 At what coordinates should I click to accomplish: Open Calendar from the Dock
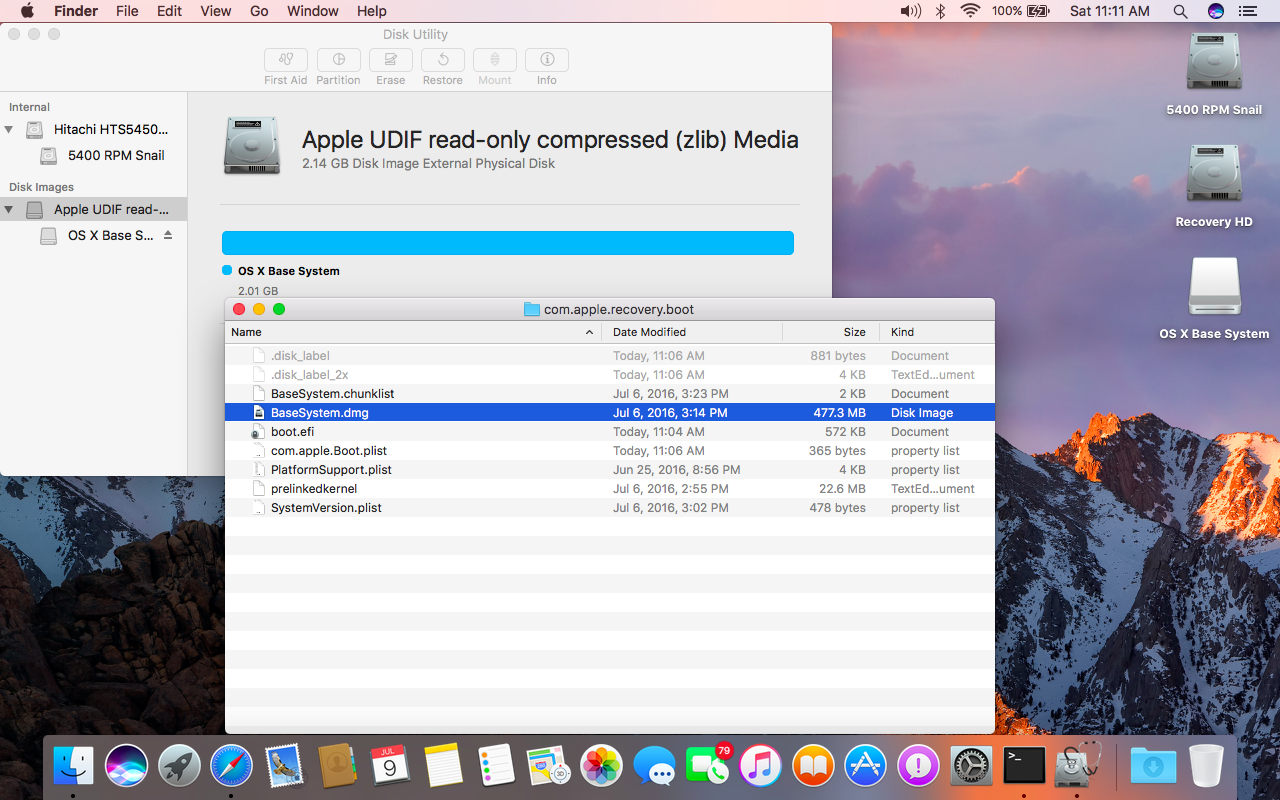pyautogui.click(x=390, y=766)
